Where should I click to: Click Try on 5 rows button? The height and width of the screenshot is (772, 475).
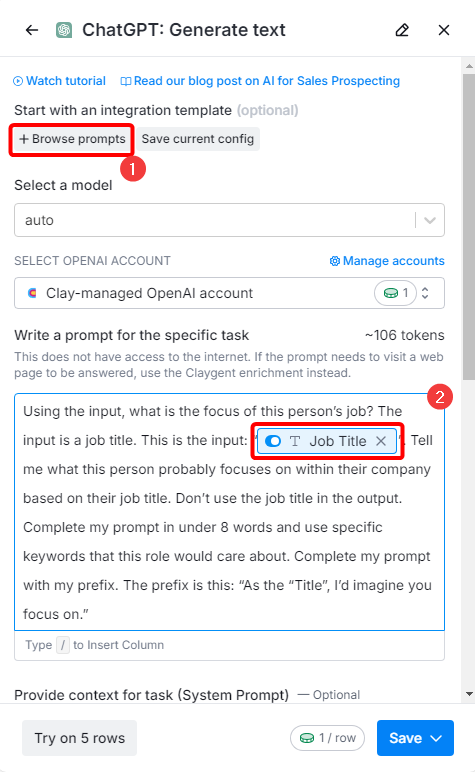80,738
